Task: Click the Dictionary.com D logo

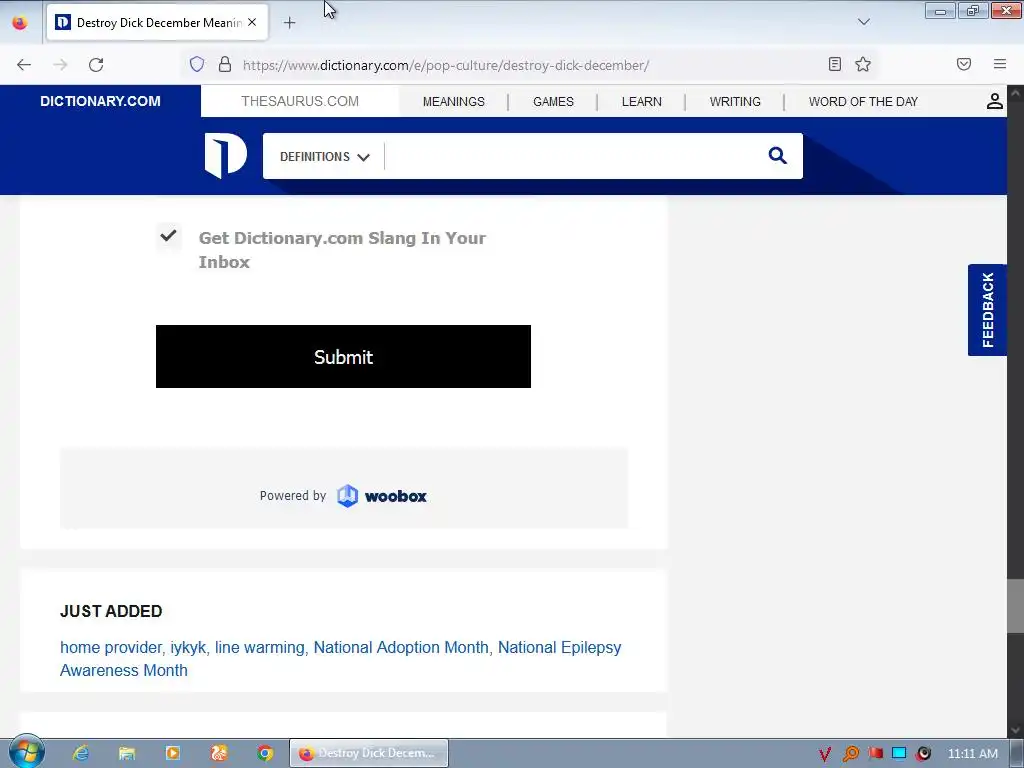Action: 225,155
